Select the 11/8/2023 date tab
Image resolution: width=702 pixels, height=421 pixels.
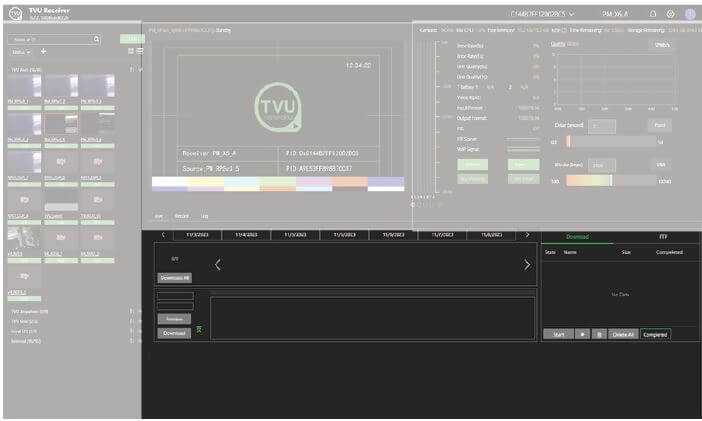(x=492, y=235)
